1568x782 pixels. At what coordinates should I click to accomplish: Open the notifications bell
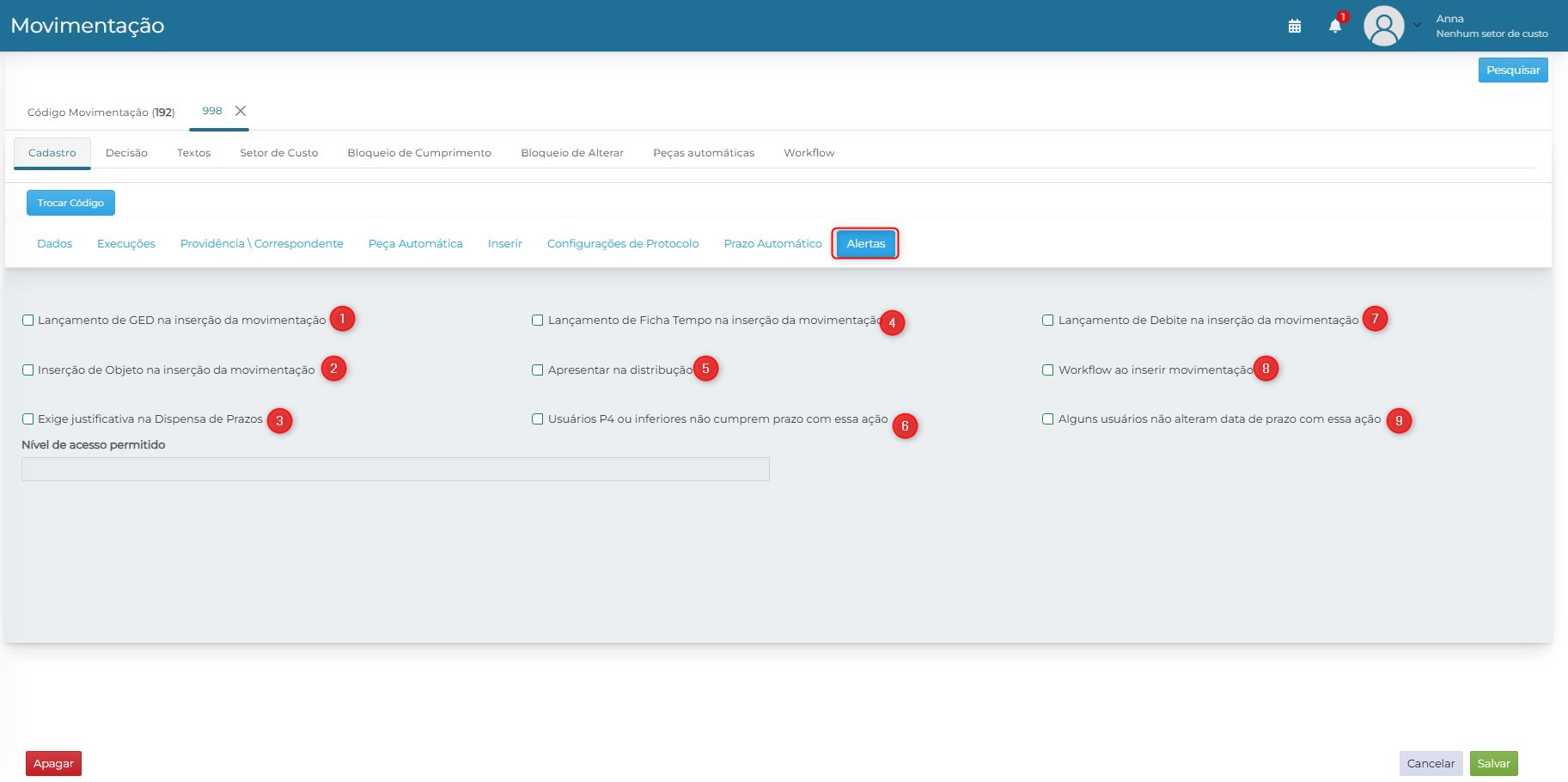point(1335,26)
